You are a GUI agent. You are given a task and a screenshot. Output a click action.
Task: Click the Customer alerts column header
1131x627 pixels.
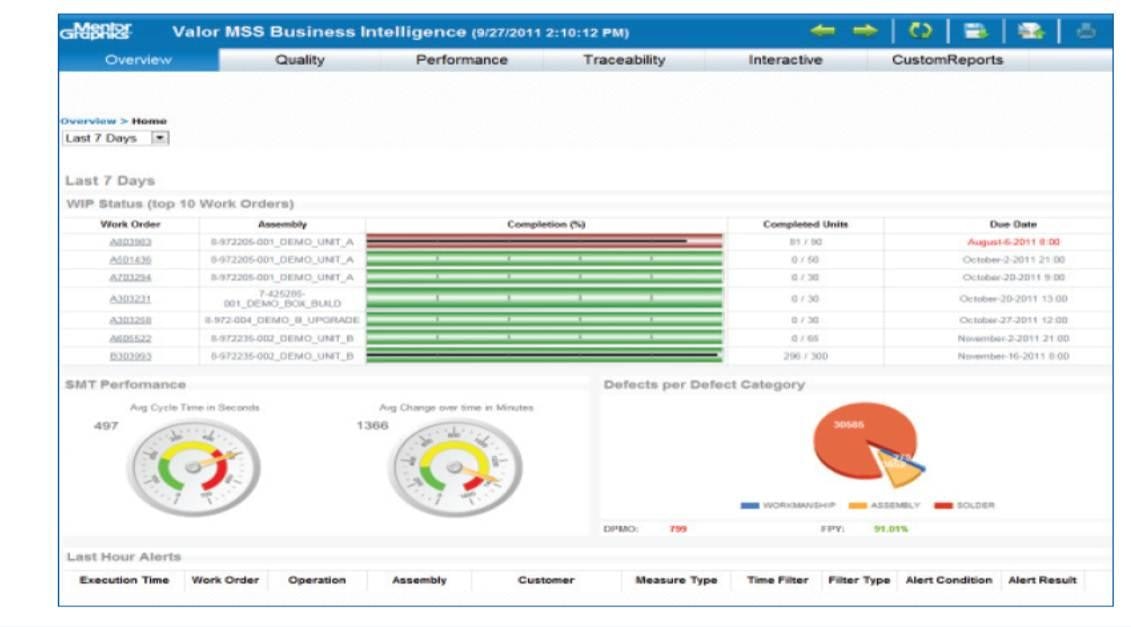click(546, 580)
